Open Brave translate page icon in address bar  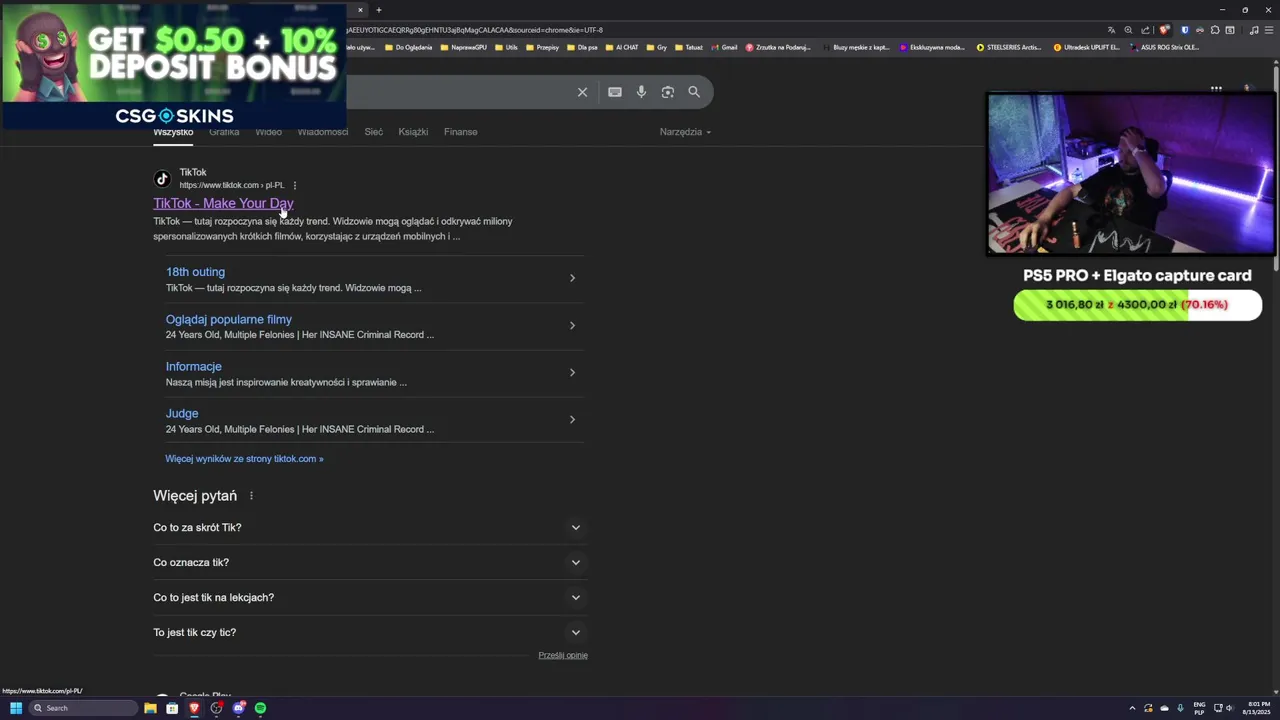click(x=1111, y=30)
